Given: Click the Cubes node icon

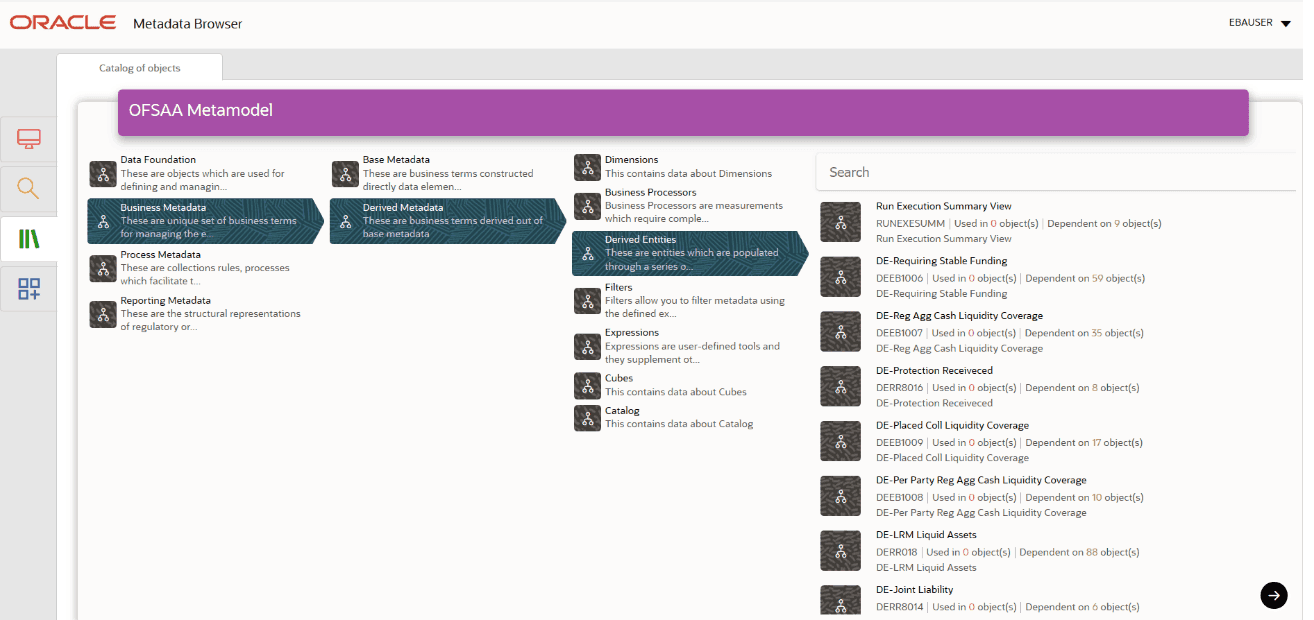Looking at the screenshot, I should tap(588, 385).
